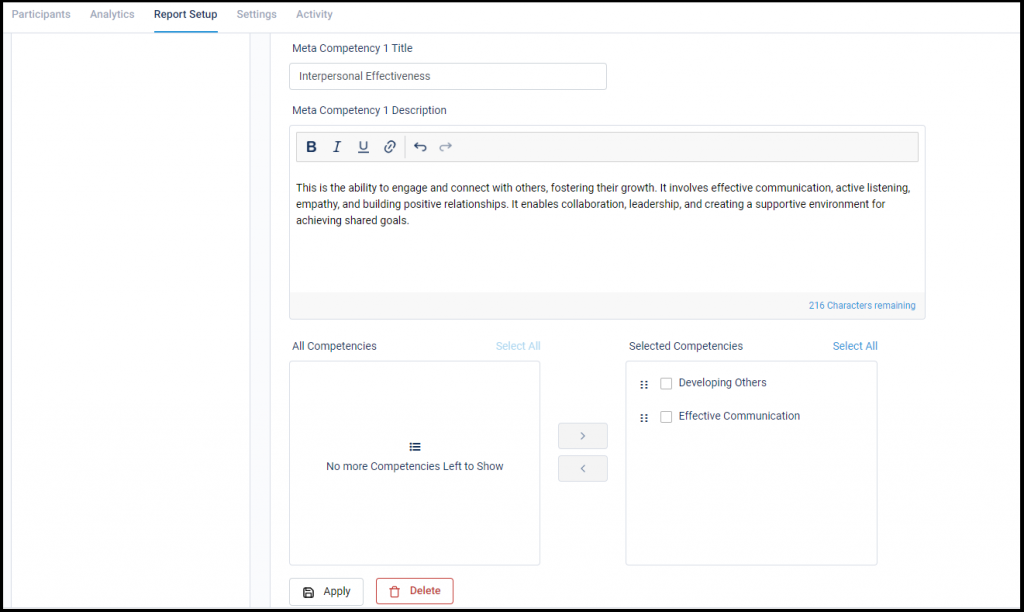Select All in the Selected Competencies panel
This screenshot has height=612, width=1024.
[855, 345]
